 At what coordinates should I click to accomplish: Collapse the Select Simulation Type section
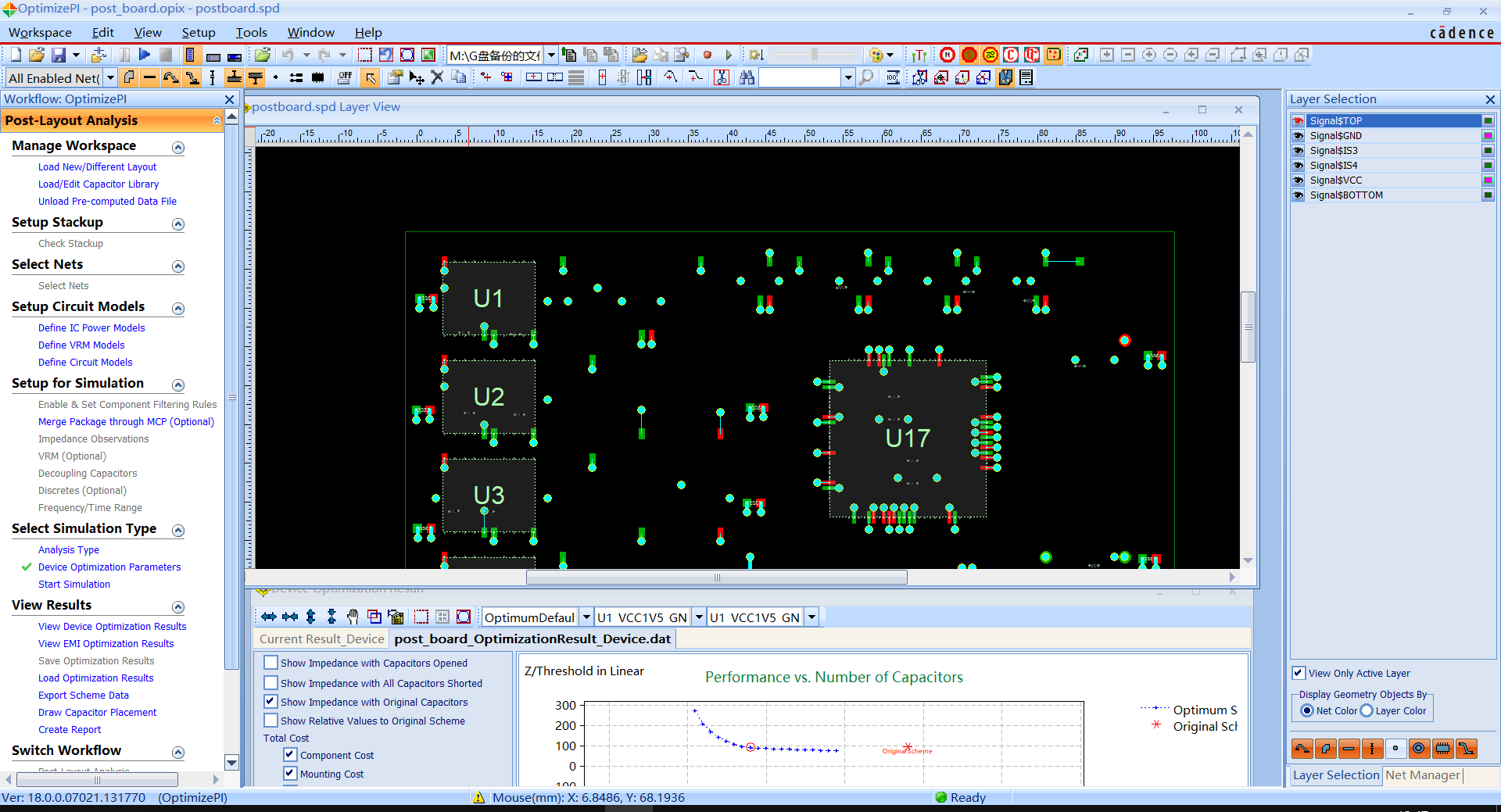pos(178,531)
